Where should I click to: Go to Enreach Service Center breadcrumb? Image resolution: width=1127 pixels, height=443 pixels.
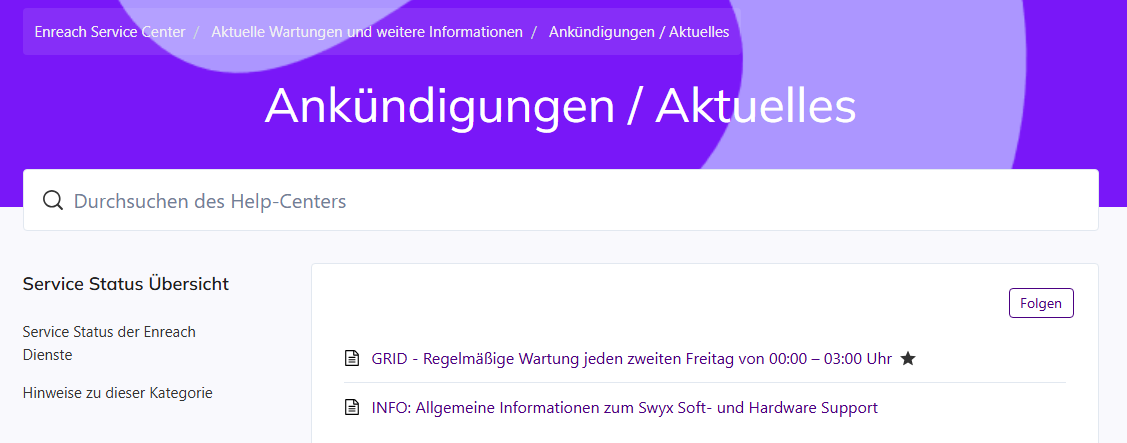[110, 32]
